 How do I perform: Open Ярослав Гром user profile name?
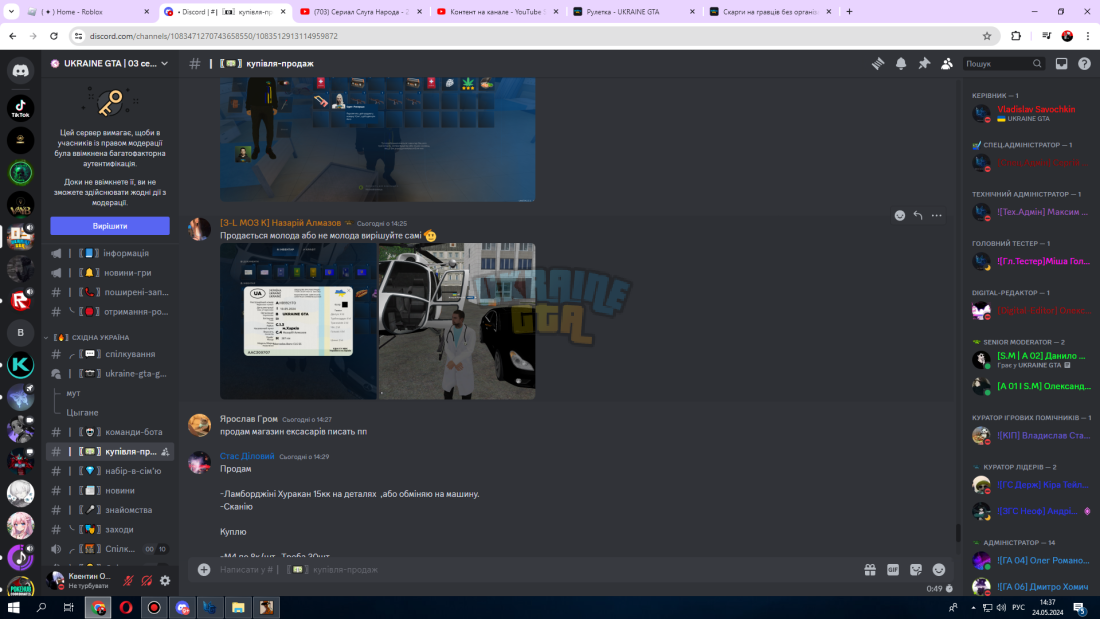(x=249, y=419)
